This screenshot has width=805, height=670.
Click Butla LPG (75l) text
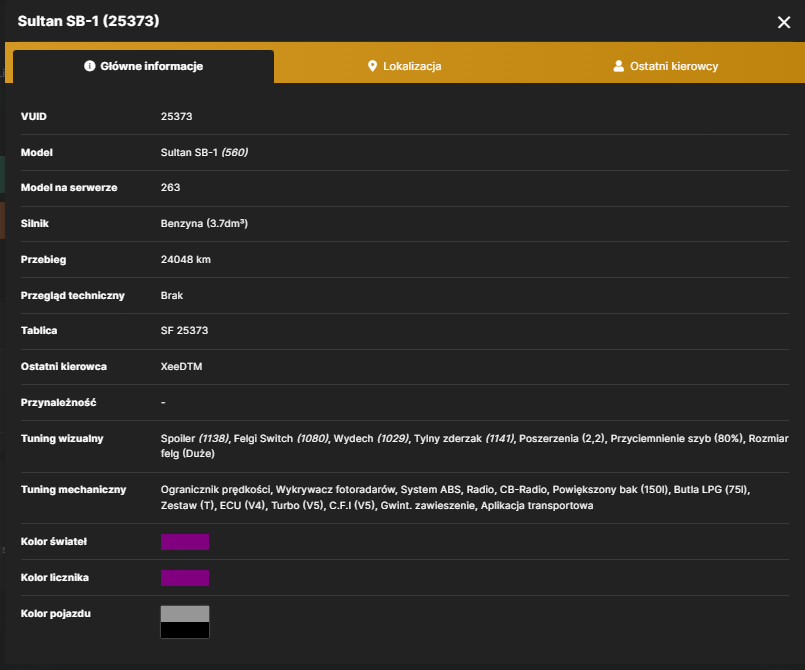click(x=711, y=490)
